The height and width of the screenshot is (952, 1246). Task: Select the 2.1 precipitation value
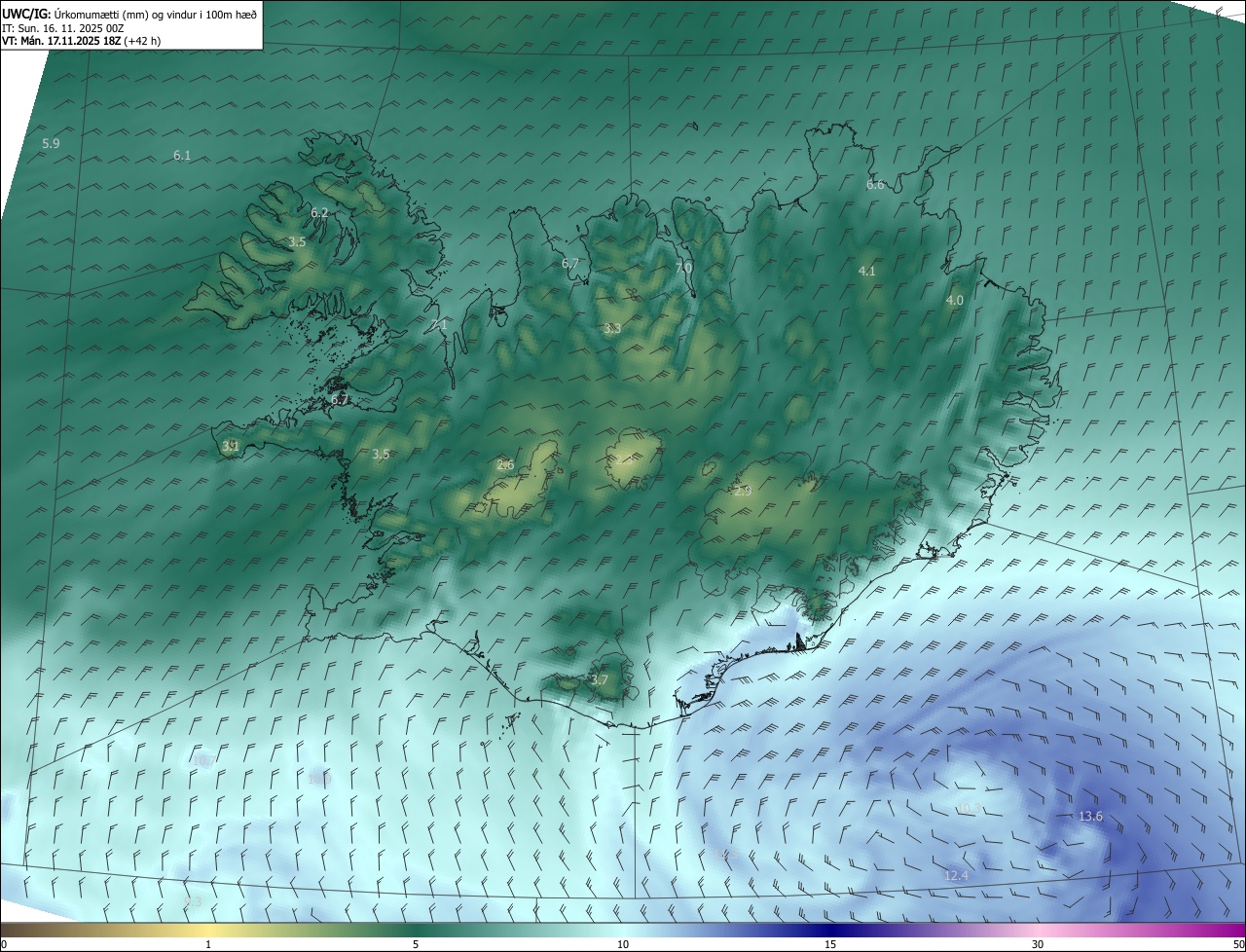[439, 324]
